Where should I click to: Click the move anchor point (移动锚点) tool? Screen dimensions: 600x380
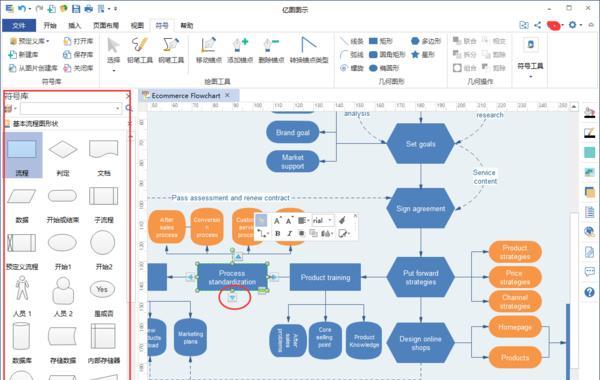(209, 50)
